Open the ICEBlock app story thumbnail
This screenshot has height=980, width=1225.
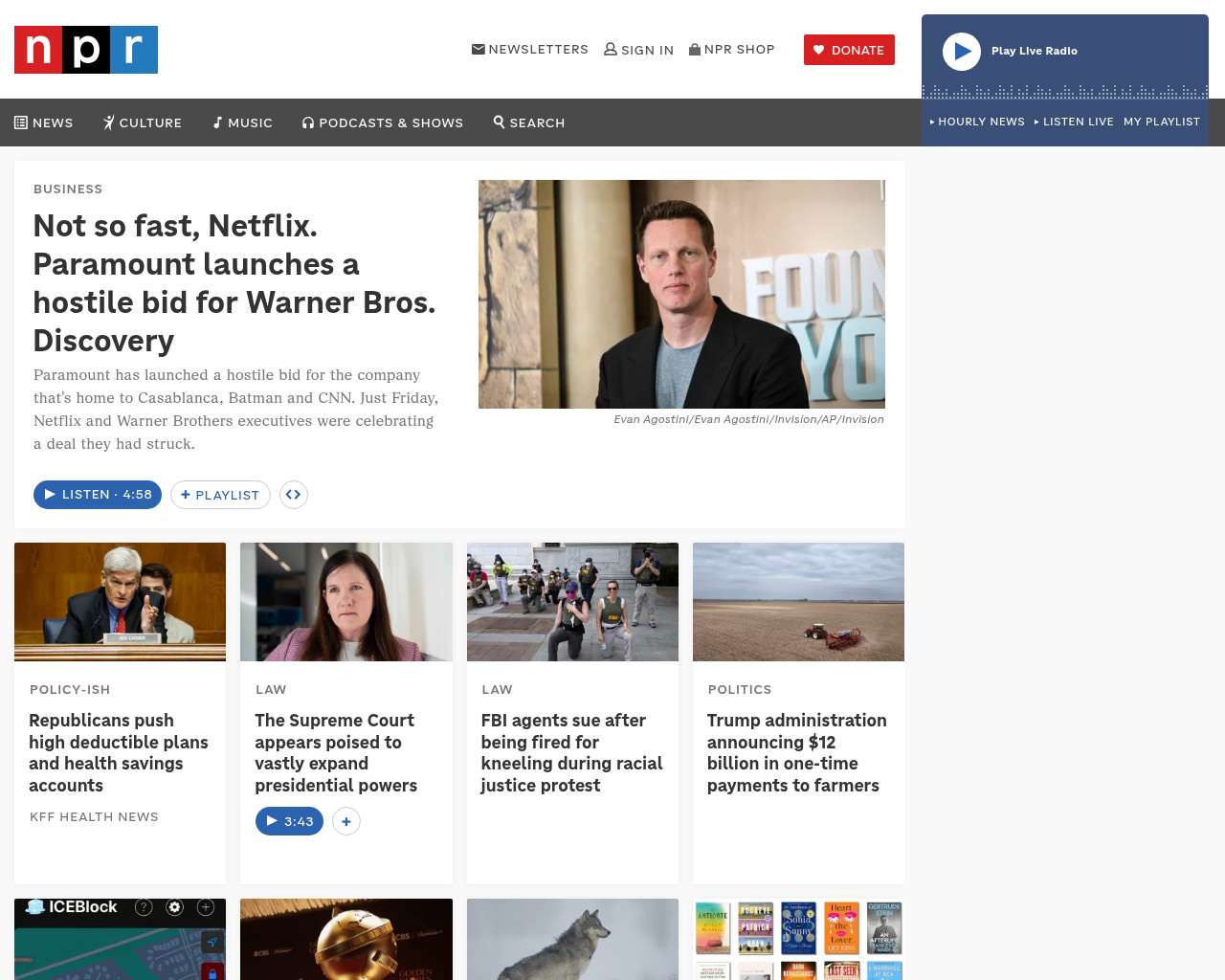point(120,939)
